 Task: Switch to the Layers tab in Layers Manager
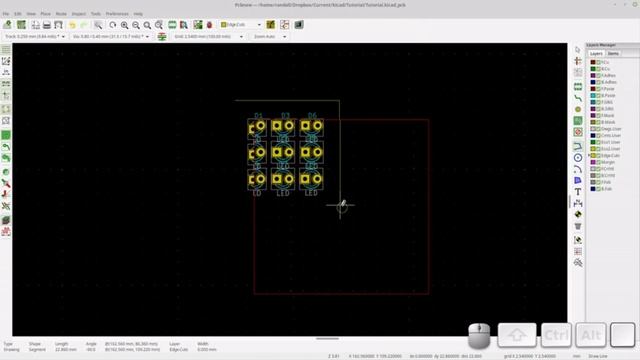click(x=596, y=53)
